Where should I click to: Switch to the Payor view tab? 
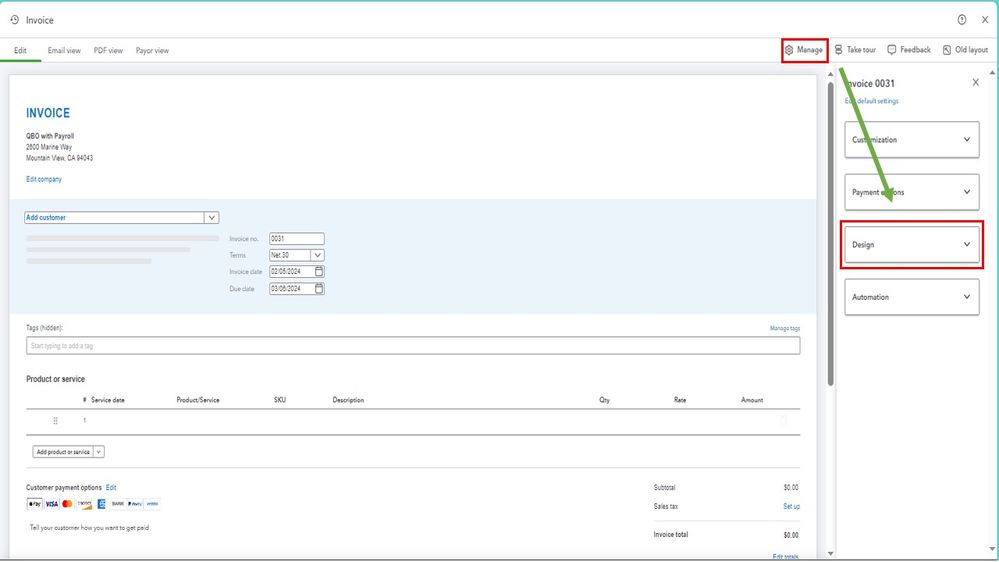(x=152, y=50)
